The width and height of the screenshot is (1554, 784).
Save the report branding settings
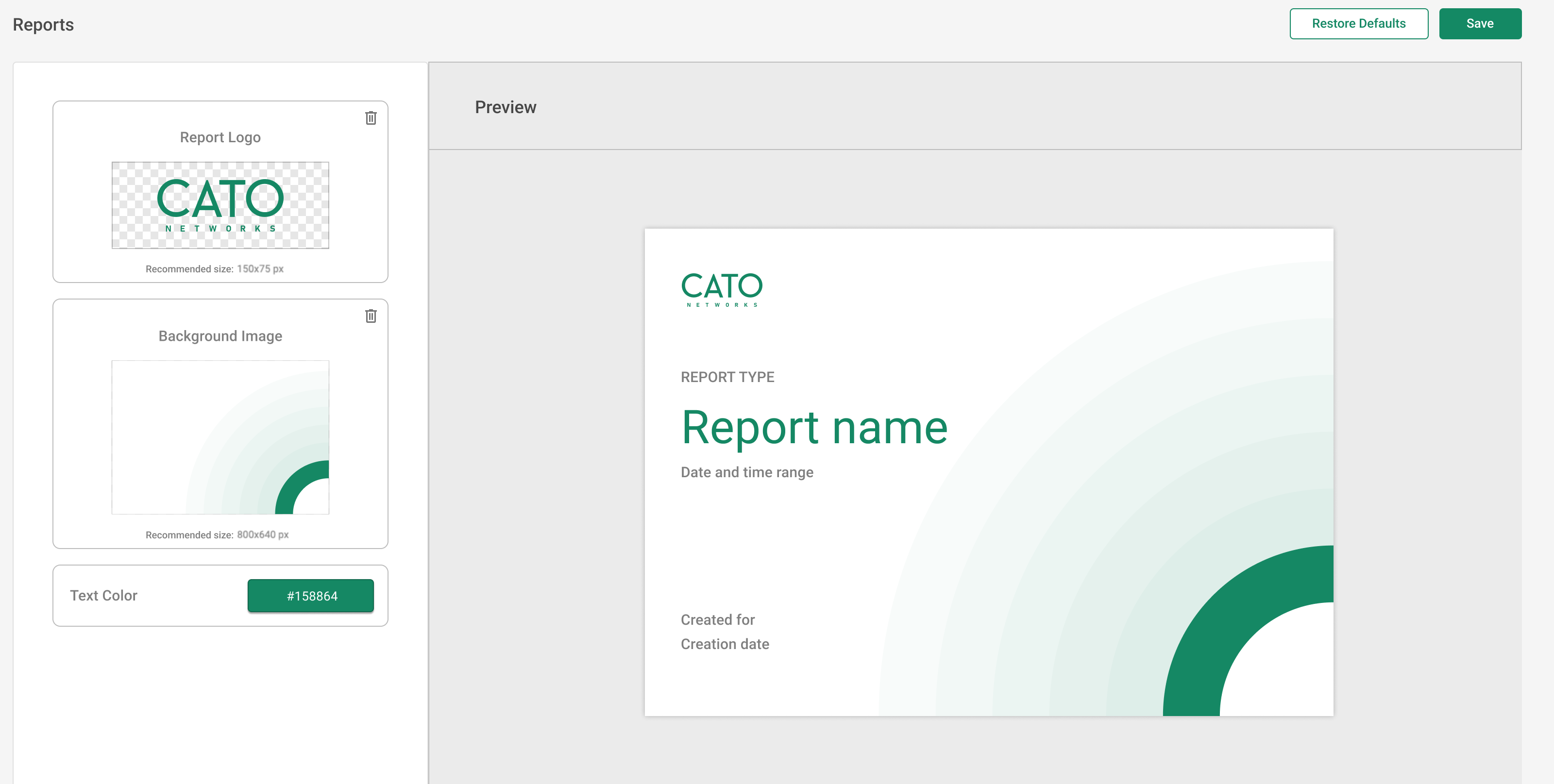1480,23
